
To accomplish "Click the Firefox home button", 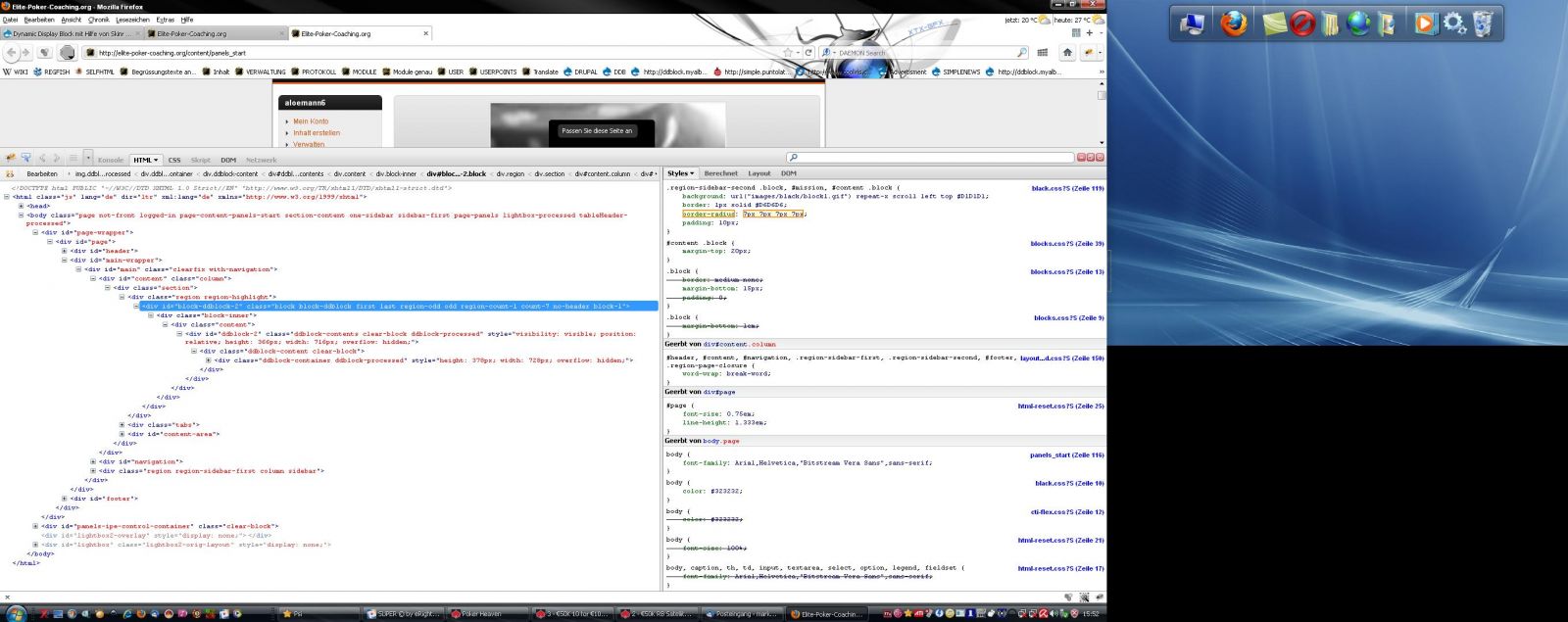I will click(x=1067, y=53).
